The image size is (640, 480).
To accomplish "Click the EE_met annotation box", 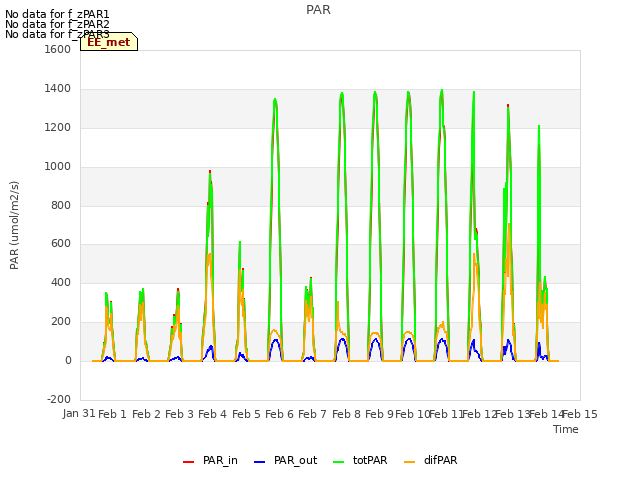I will click(109, 42).
